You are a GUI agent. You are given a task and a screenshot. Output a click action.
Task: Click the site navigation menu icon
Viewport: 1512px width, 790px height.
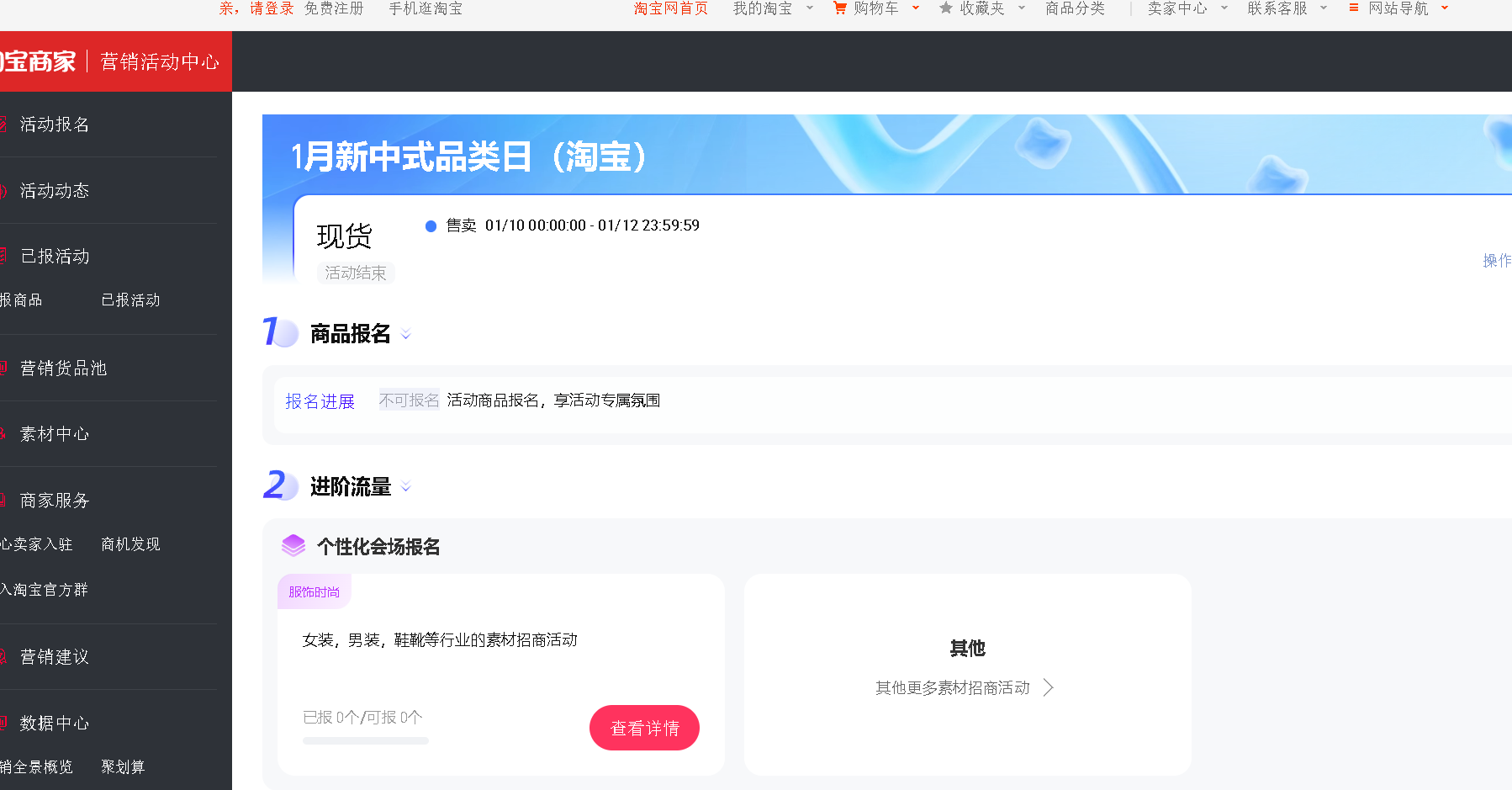tap(1354, 8)
